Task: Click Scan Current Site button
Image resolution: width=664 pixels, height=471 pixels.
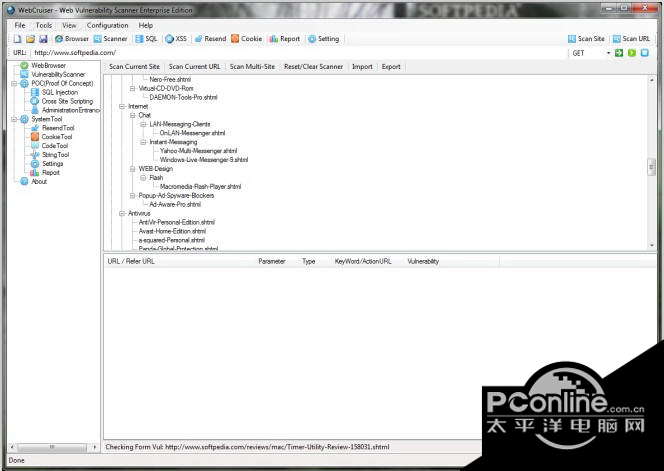Action: [134, 67]
